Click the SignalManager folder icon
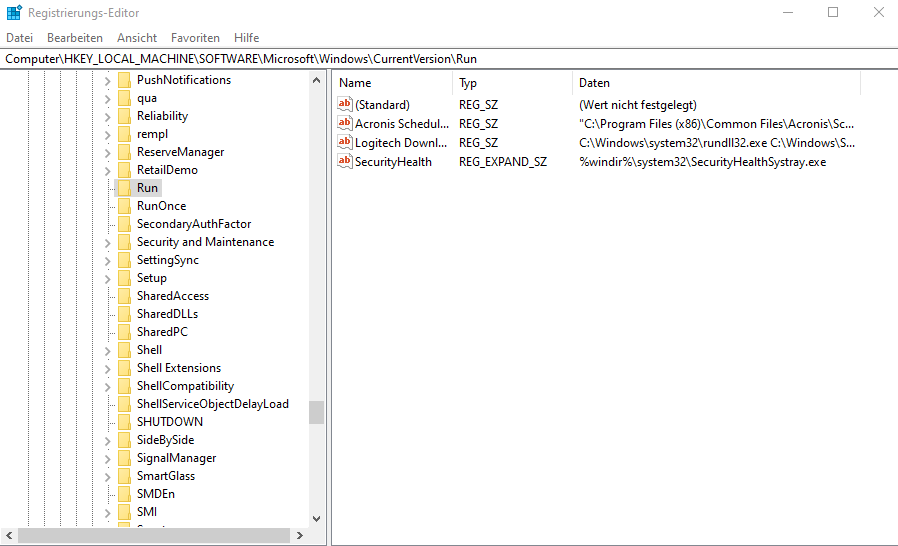The image size is (898, 546). (x=124, y=458)
